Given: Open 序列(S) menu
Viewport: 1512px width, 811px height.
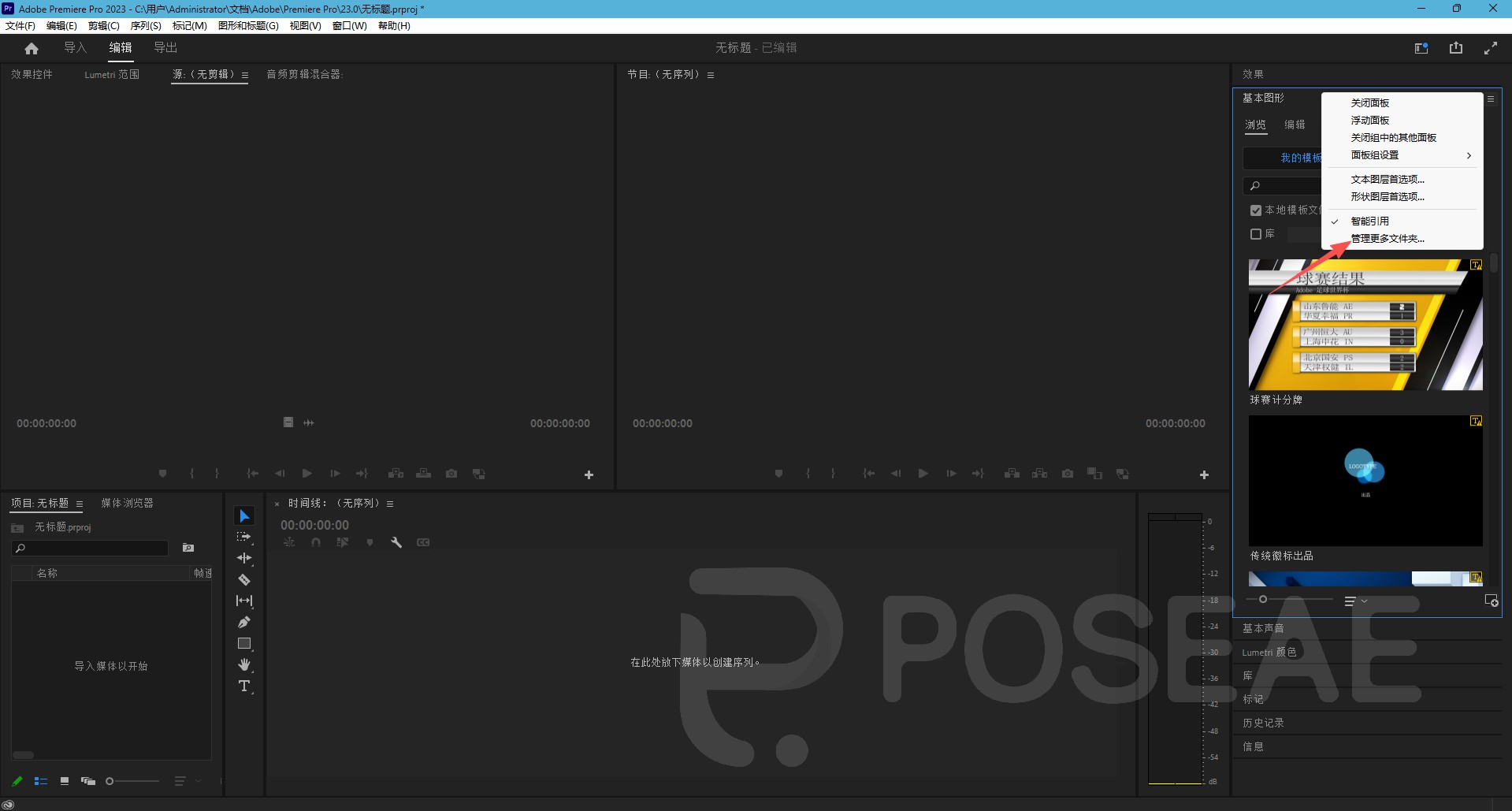Looking at the screenshot, I should pos(146,26).
